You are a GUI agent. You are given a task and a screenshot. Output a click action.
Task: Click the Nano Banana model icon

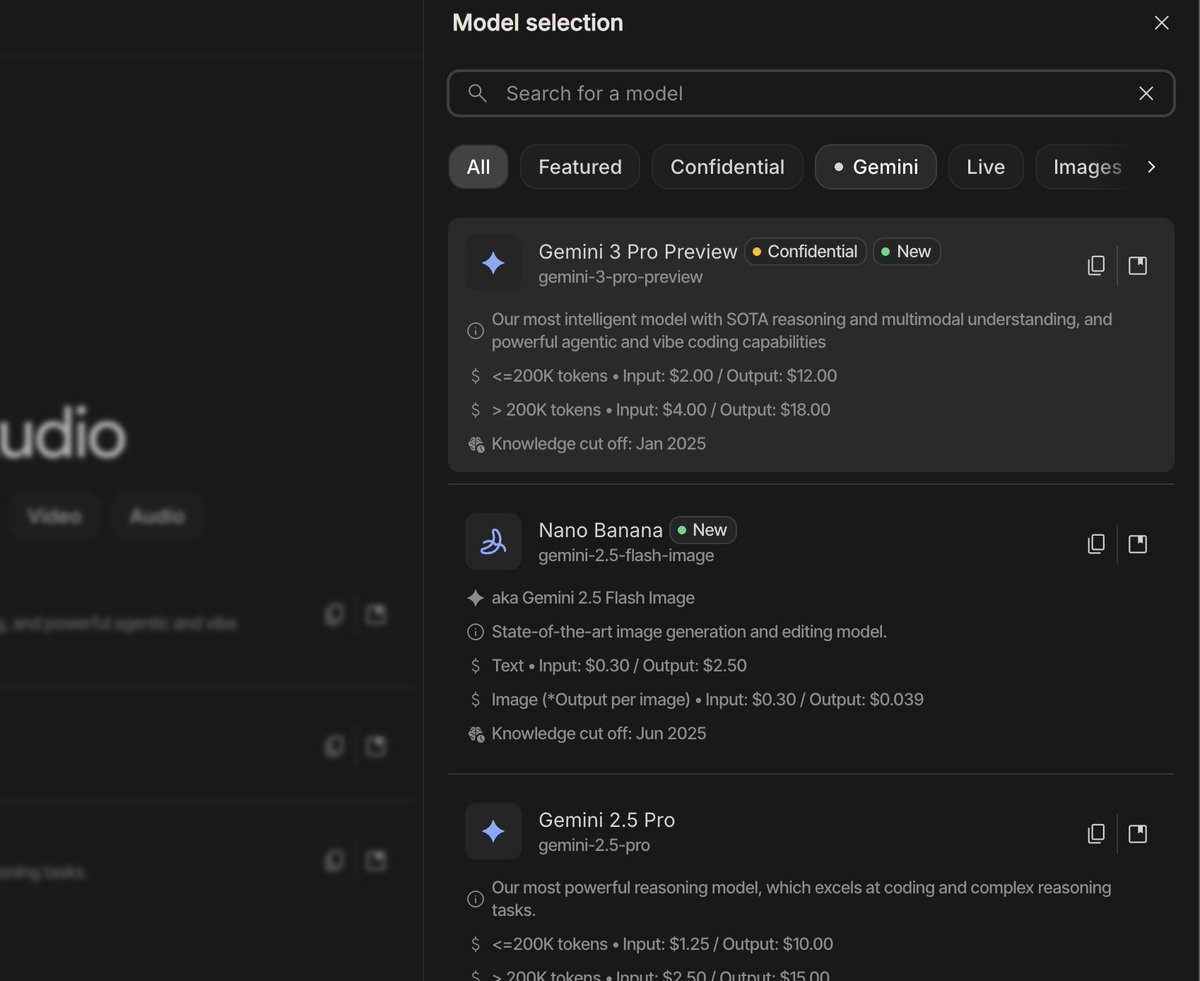tap(493, 541)
